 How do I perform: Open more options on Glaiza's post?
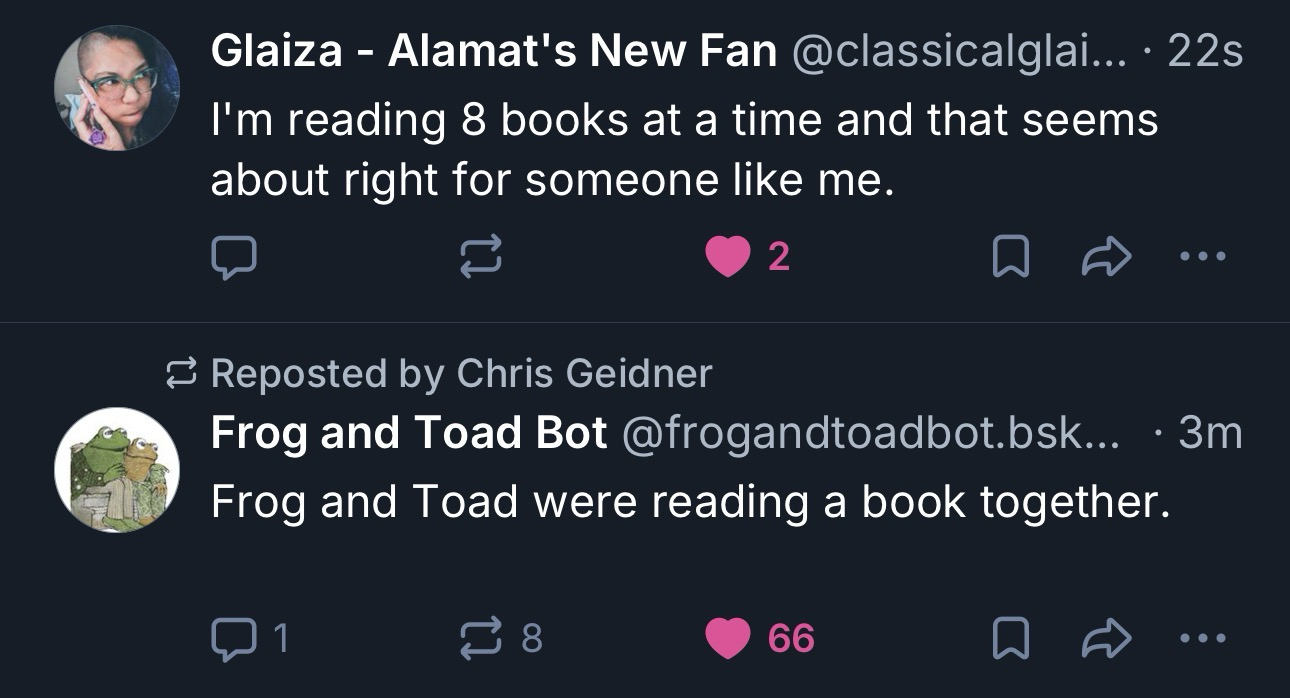(x=1202, y=259)
